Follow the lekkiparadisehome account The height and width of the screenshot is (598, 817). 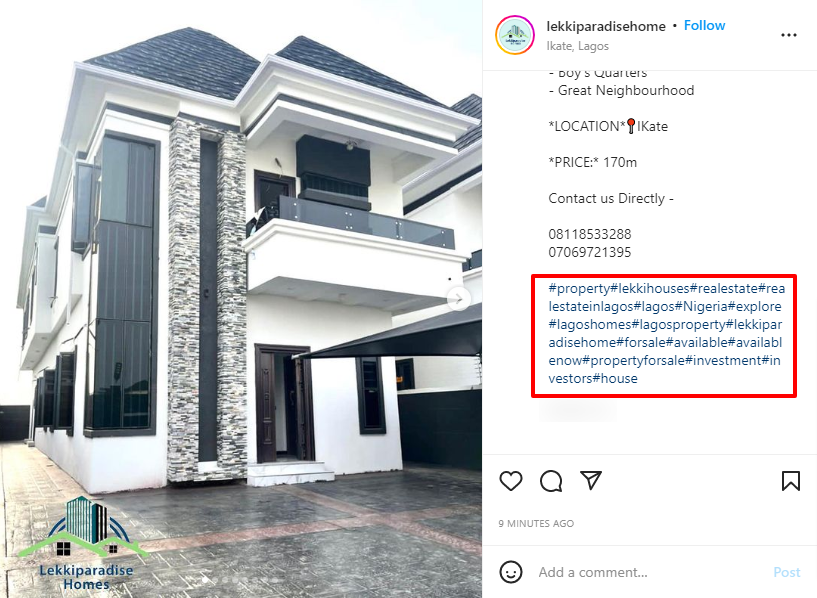click(704, 26)
